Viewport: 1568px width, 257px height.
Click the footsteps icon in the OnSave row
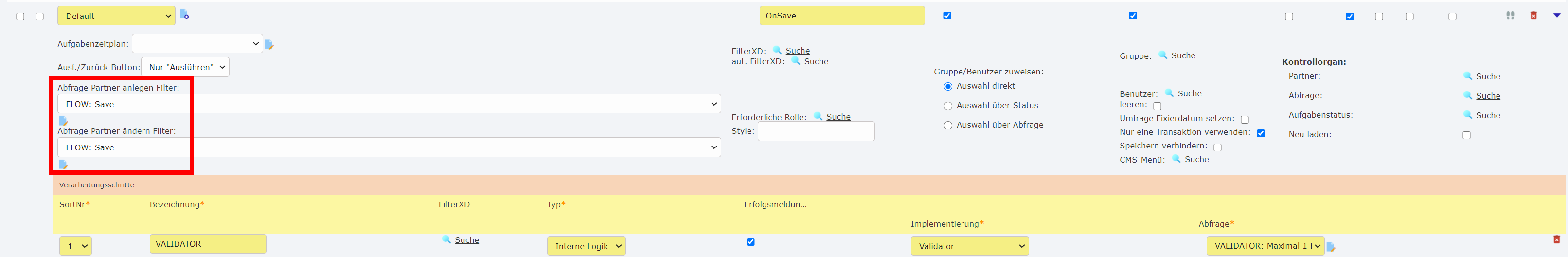pyautogui.click(x=1510, y=16)
